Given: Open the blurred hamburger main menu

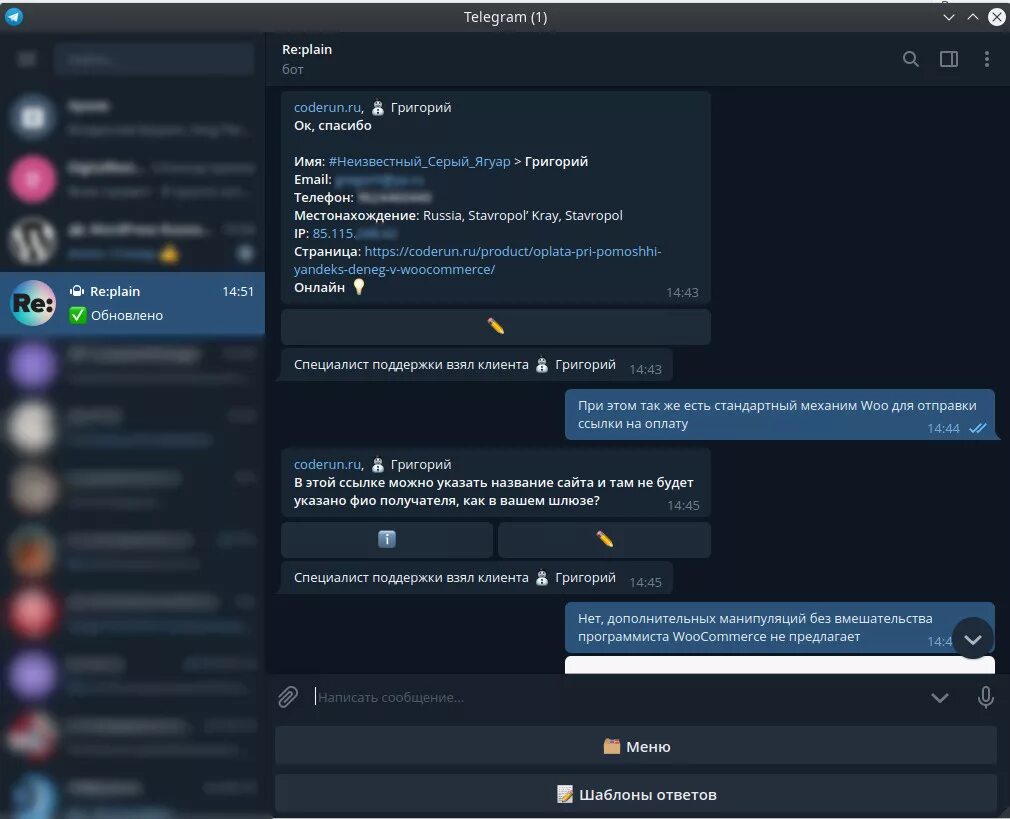Looking at the screenshot, I should [x=26, y=59].
